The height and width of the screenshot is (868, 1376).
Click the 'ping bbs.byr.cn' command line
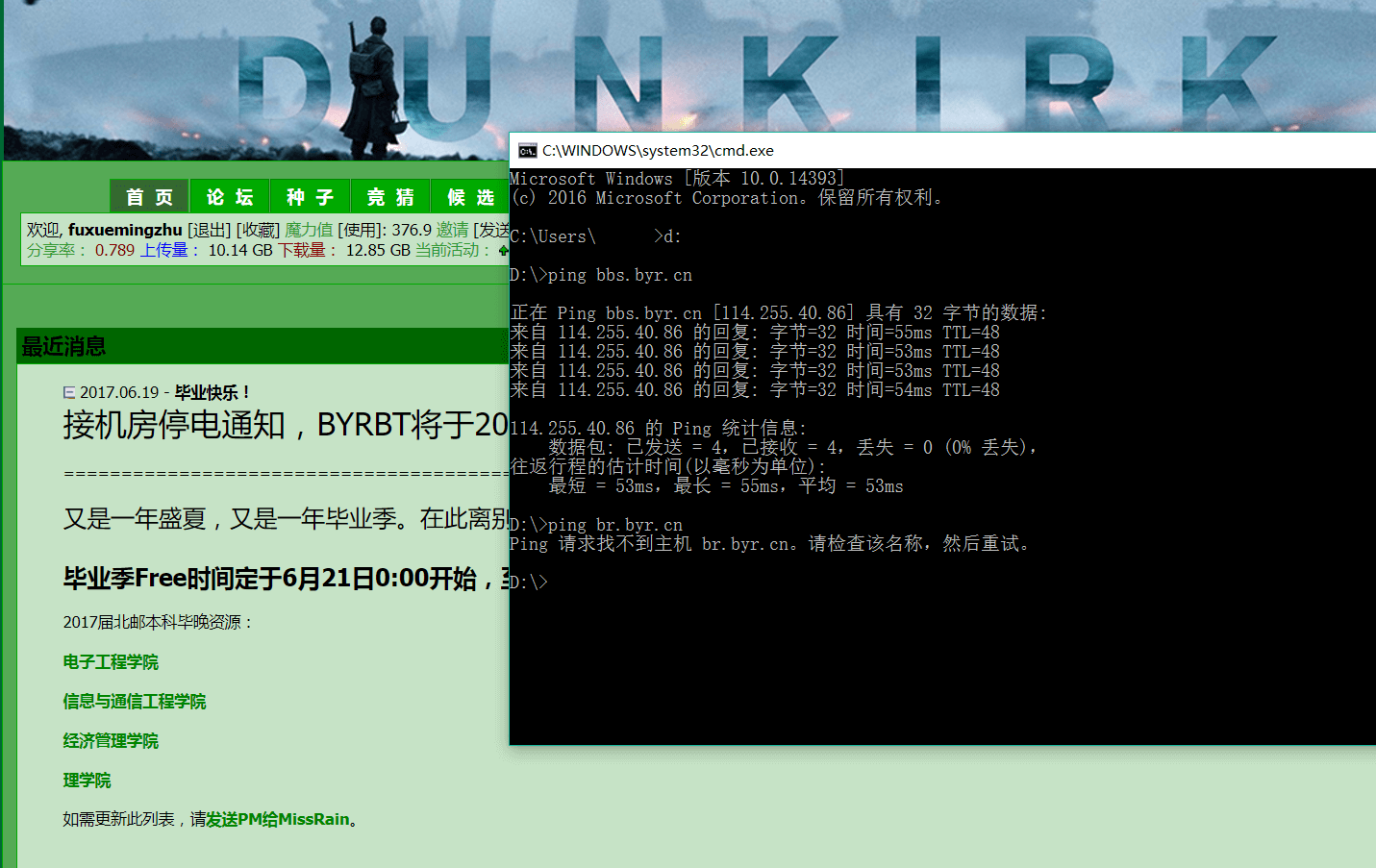[601, 275]
